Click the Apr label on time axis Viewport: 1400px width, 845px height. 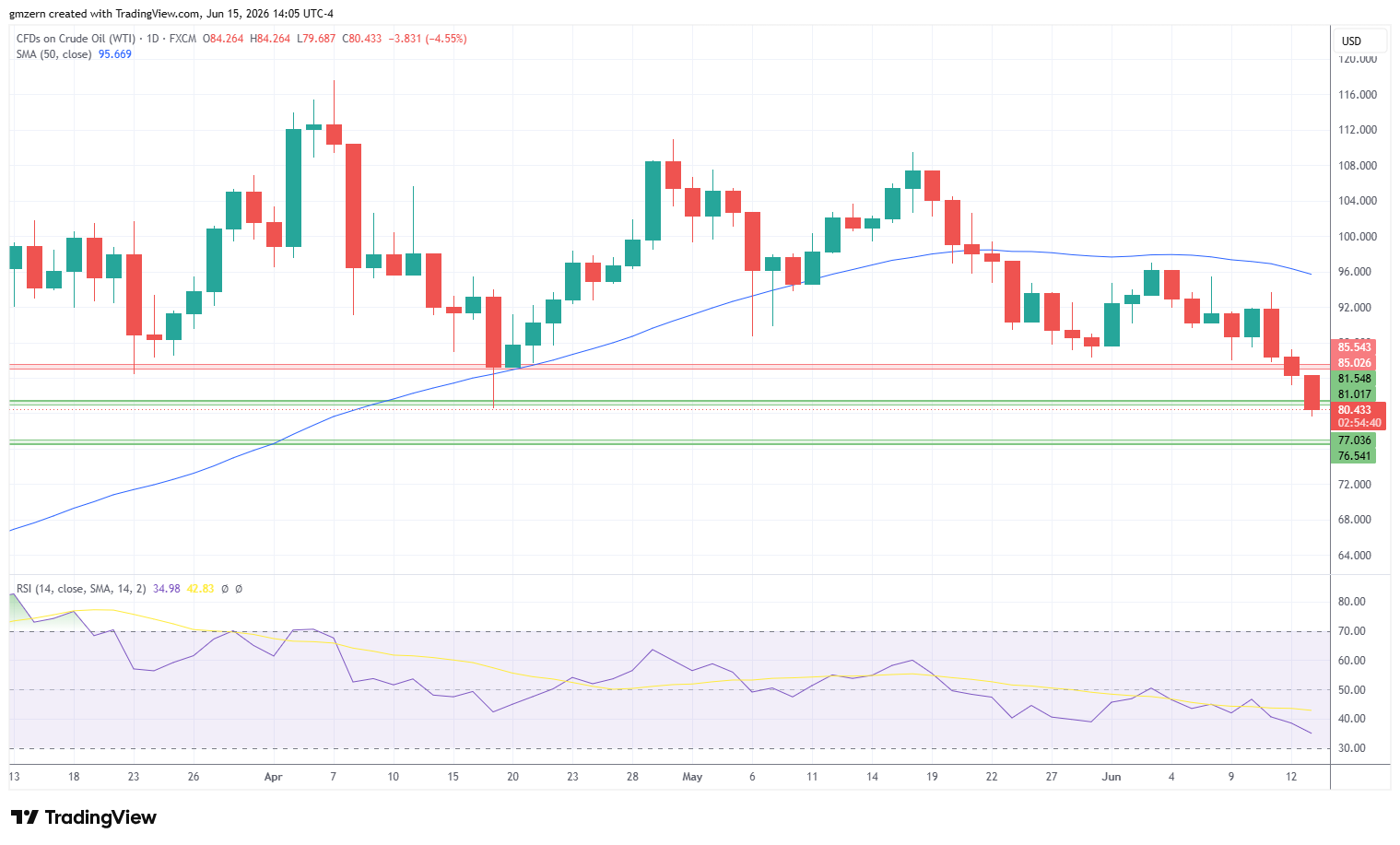pyautogui.click(x=273, y=777)
